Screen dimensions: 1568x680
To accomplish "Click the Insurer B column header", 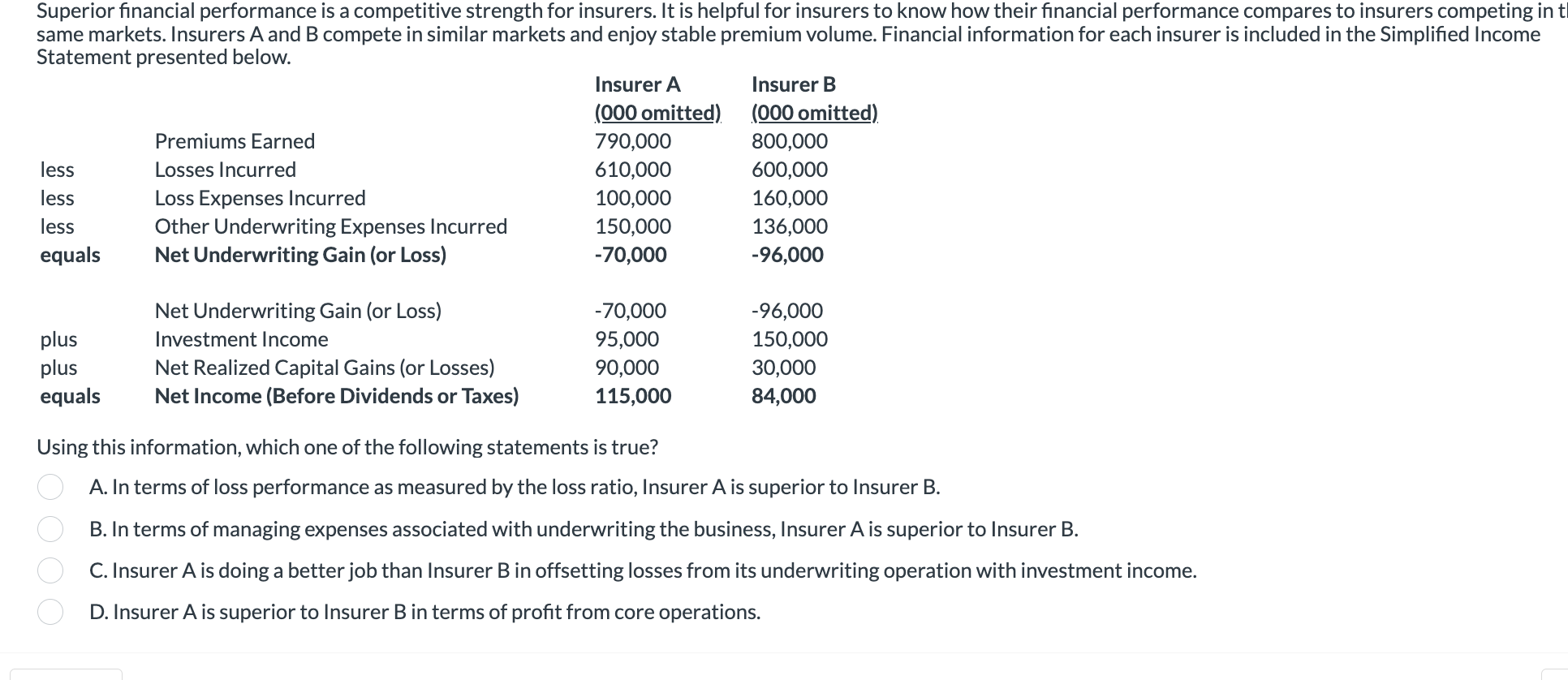I will click(792, 84).
